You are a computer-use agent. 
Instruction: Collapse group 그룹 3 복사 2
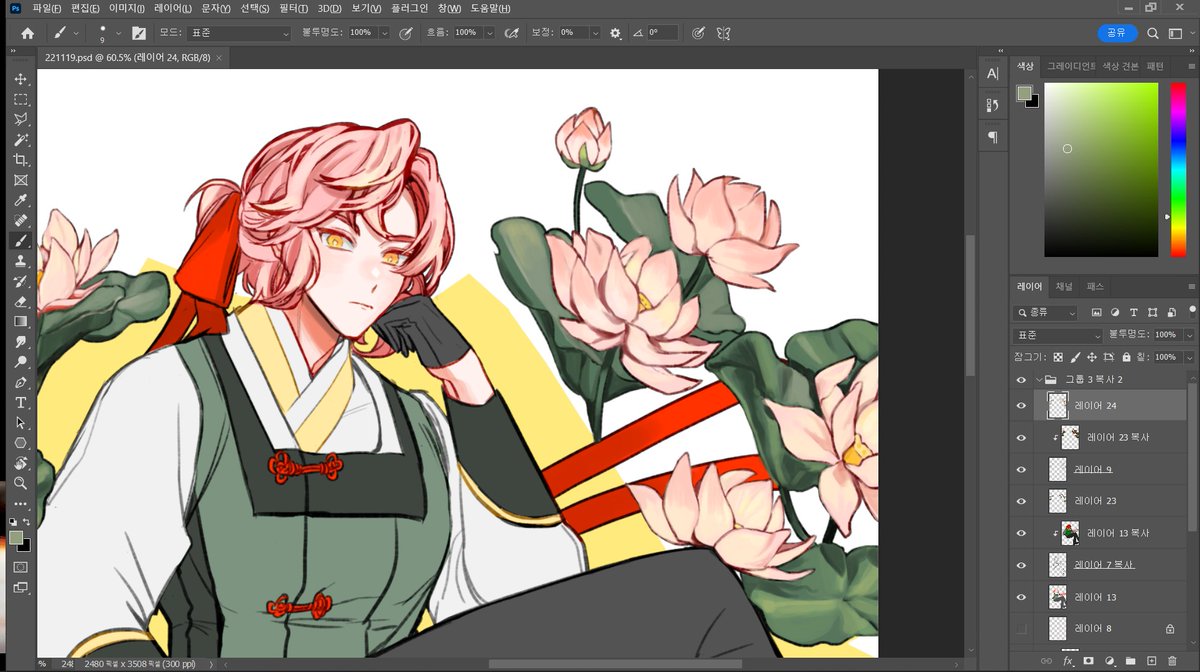click(x=1038, y=380)
